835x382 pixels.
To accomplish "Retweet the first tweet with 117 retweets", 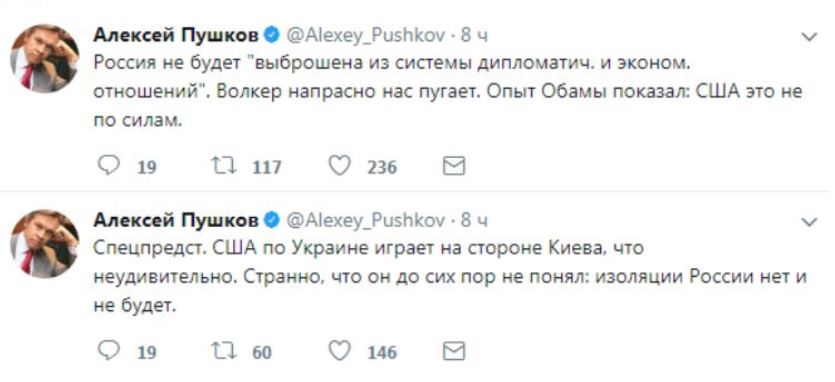I will click(x=224, y=166).
